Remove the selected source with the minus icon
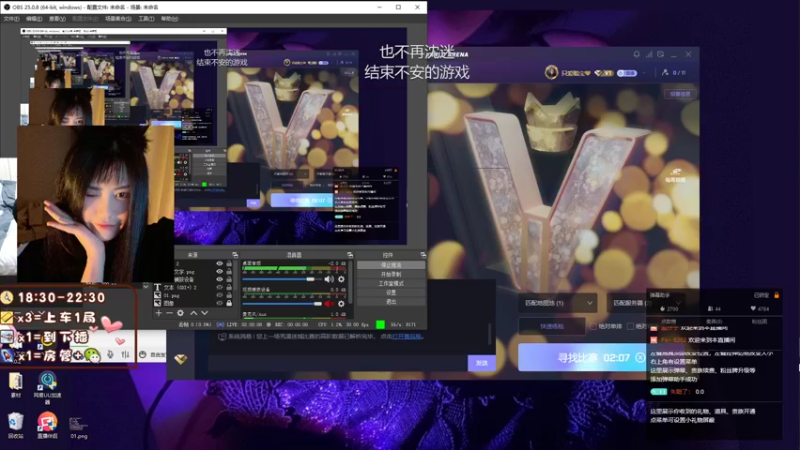Viewport: 800px width, 450px height. (169, 313)
